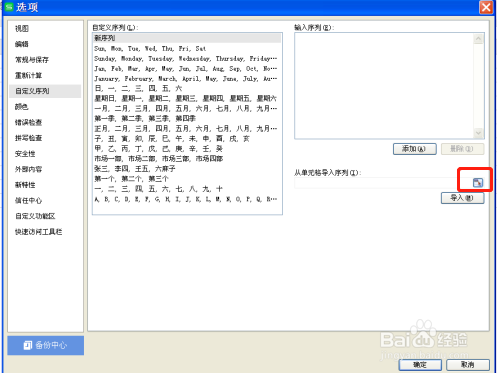The width and height of the screenshot is (497, 373).
Task: Select 自定义序列 in the sidebar
Action: tap(45, 91)
